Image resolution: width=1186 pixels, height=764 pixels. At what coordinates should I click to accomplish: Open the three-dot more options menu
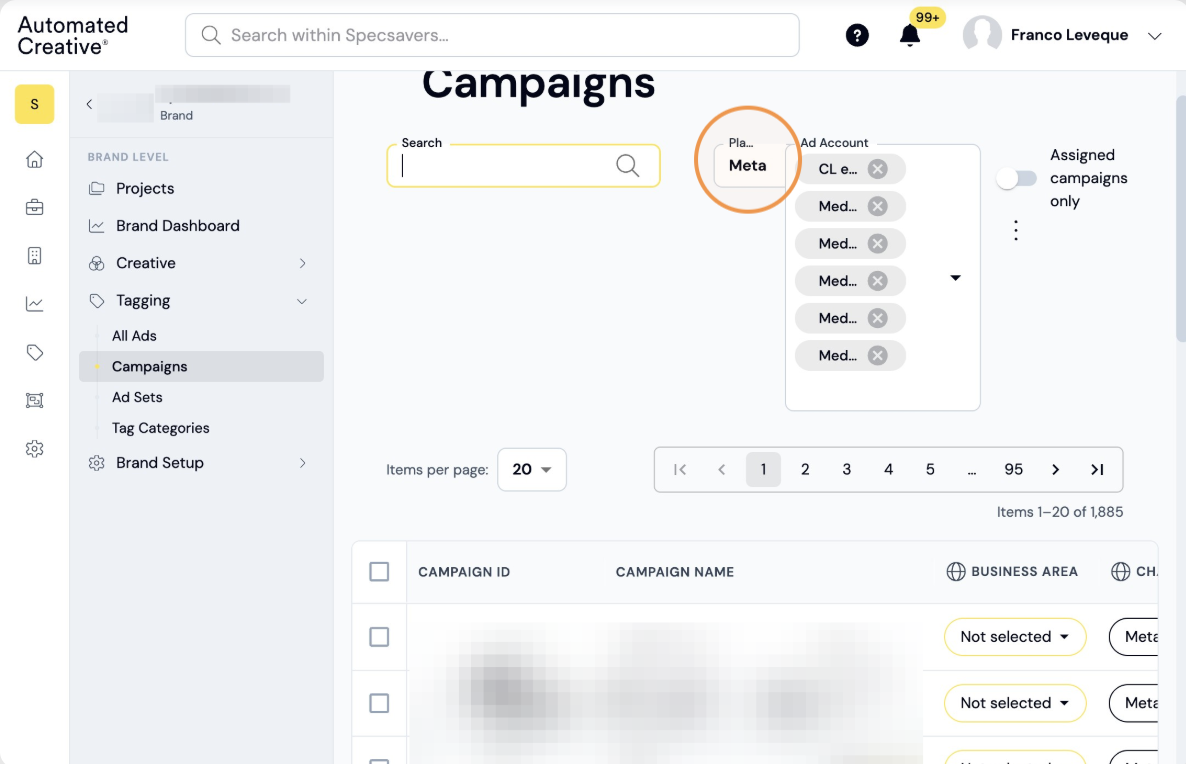(1016, 230)
